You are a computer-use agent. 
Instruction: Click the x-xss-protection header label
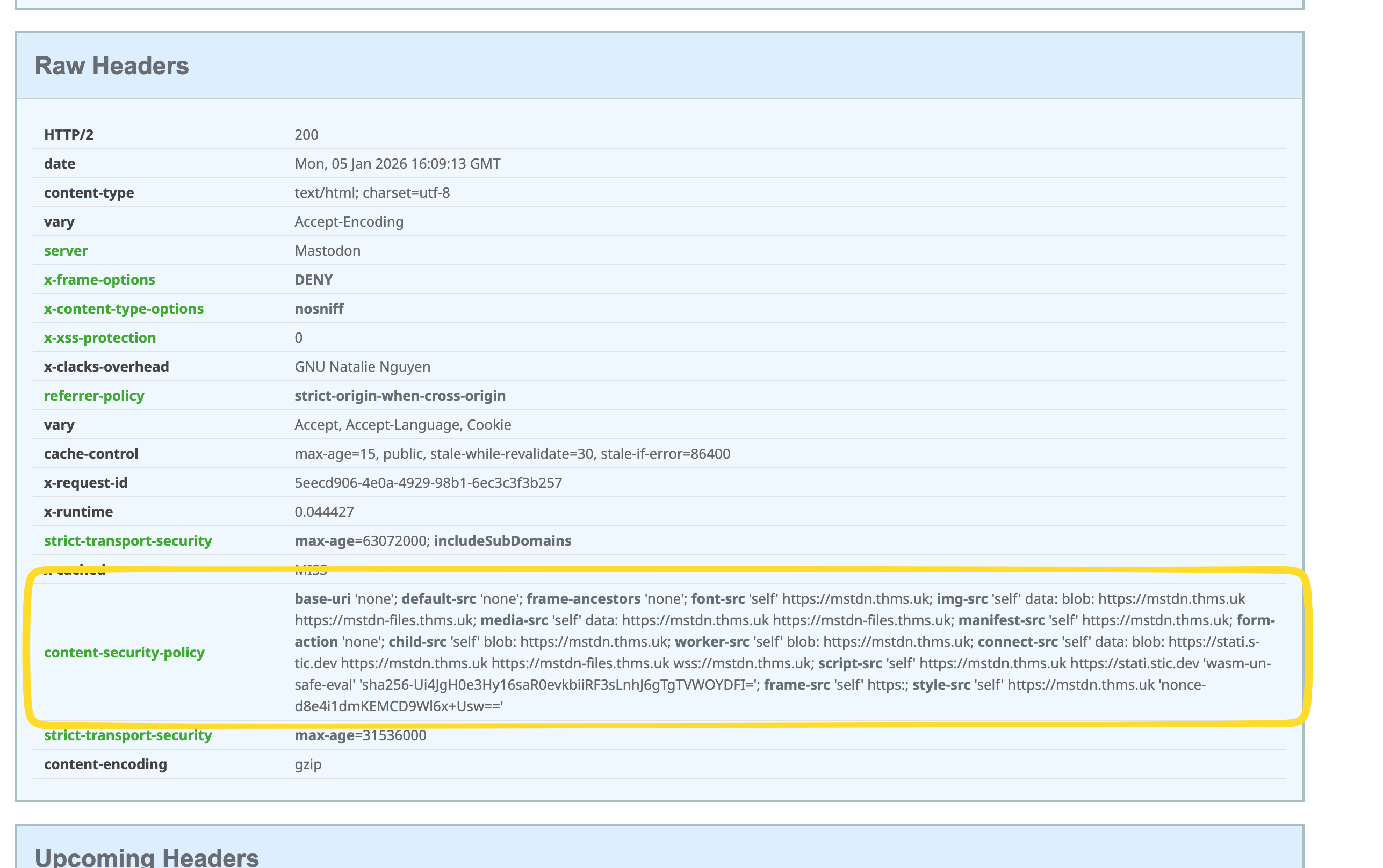[x=100, y=337]
